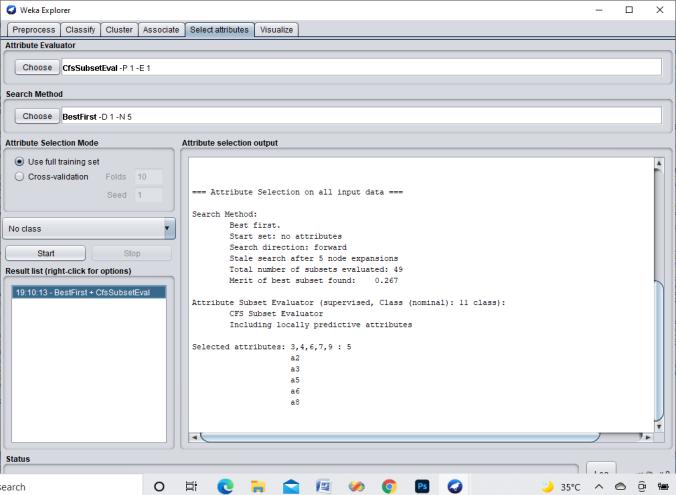Click Choose for Attribute Evaluator
The height and width of the screenshot is (495, 676).
coord(37,67)
